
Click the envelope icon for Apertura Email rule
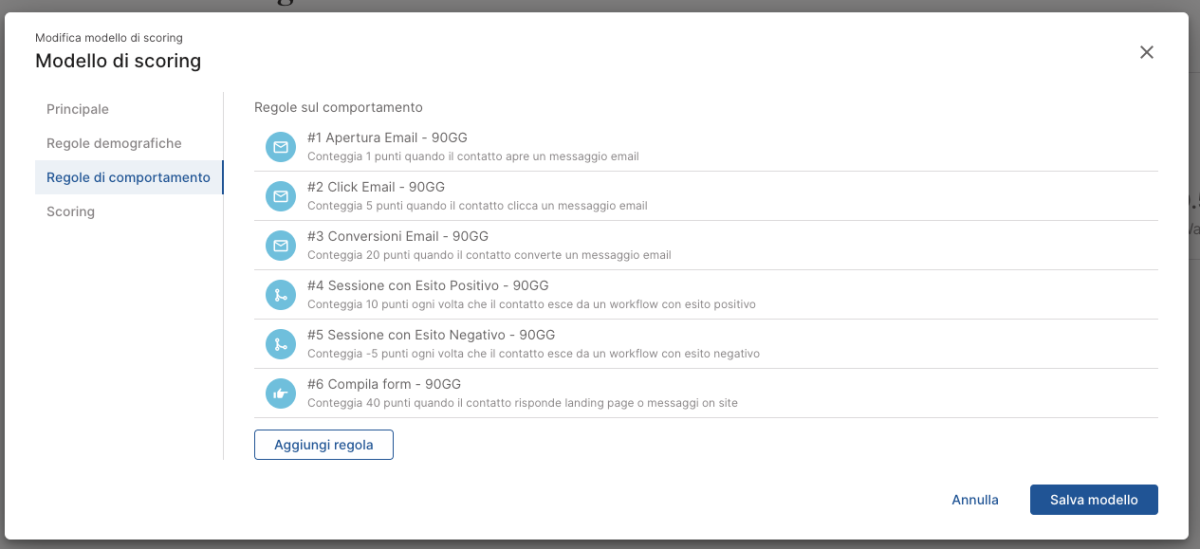[281, 147]
